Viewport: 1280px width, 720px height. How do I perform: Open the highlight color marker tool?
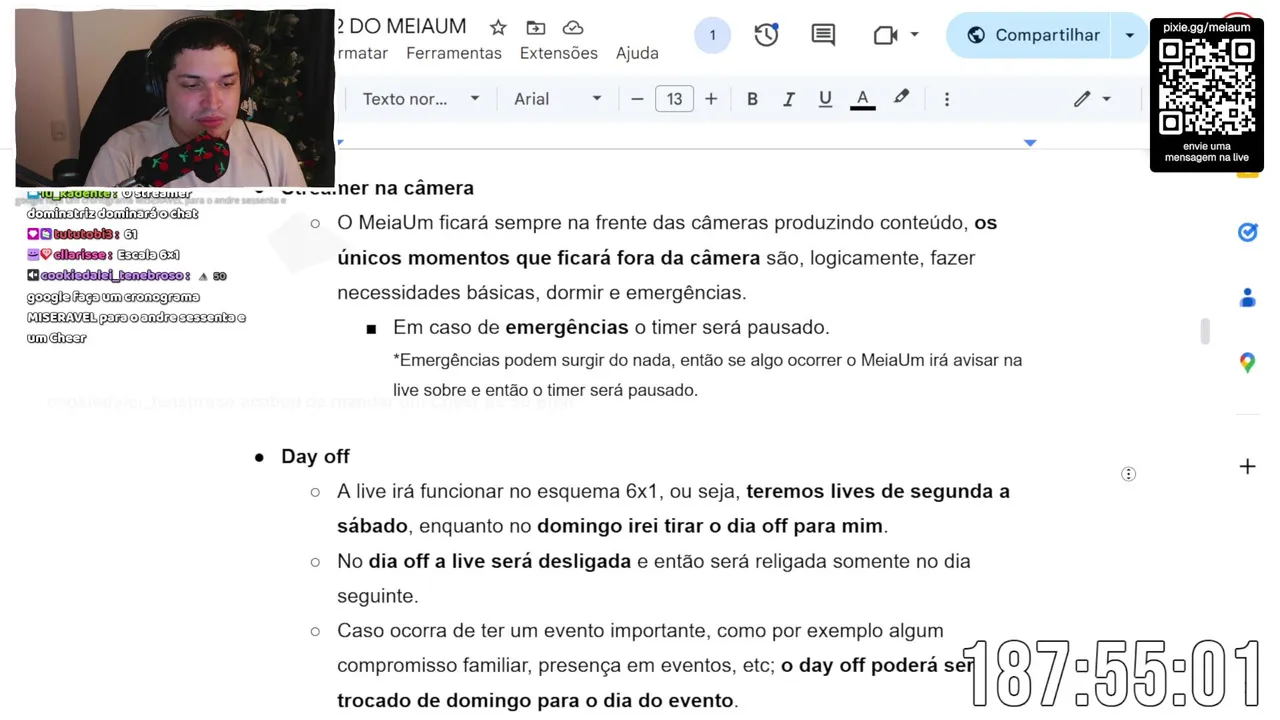(x=901, y=98)
